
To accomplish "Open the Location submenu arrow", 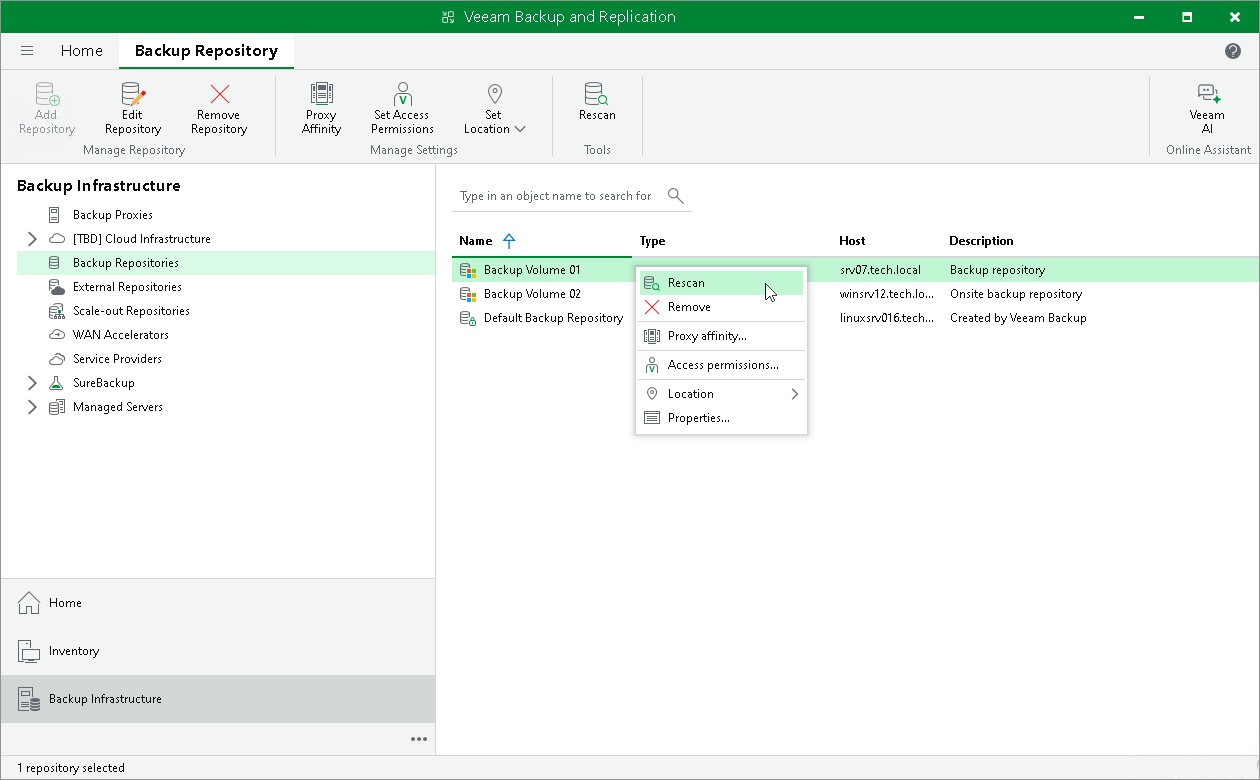I will coord(795,394).
